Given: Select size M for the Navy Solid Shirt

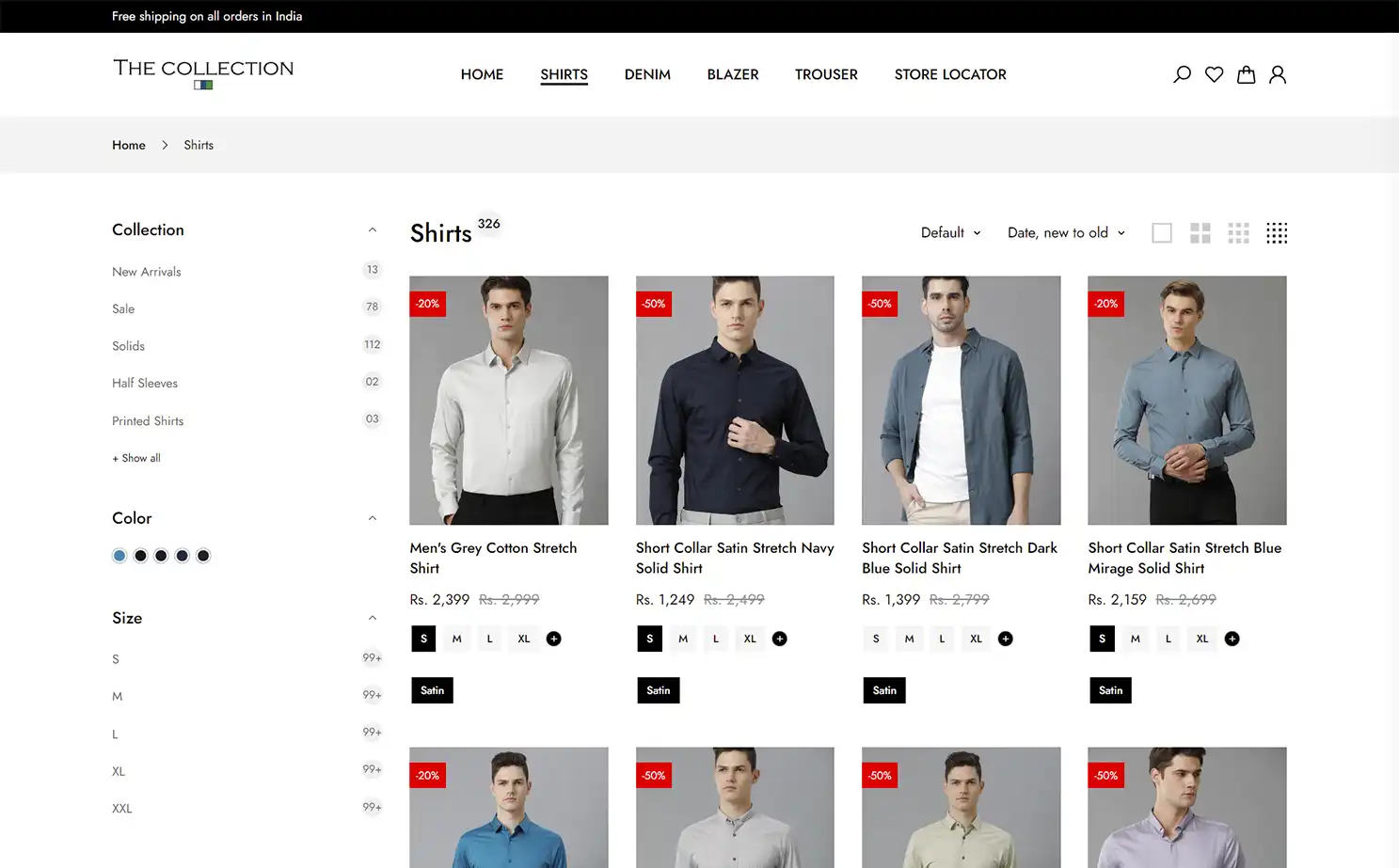Looking at the screenshot, I should 682,639.
